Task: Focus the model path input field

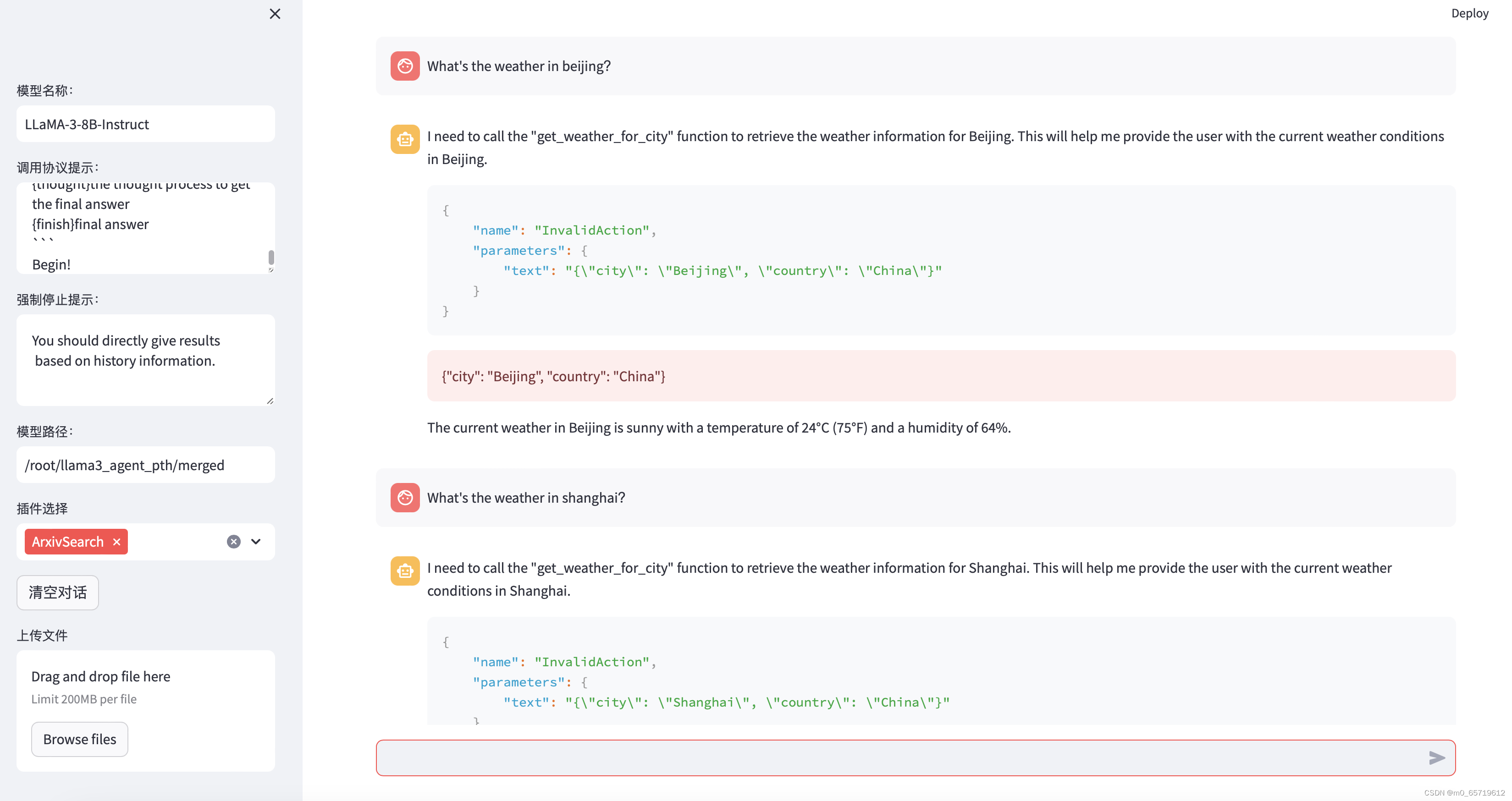Action: (x=146, y=465)
